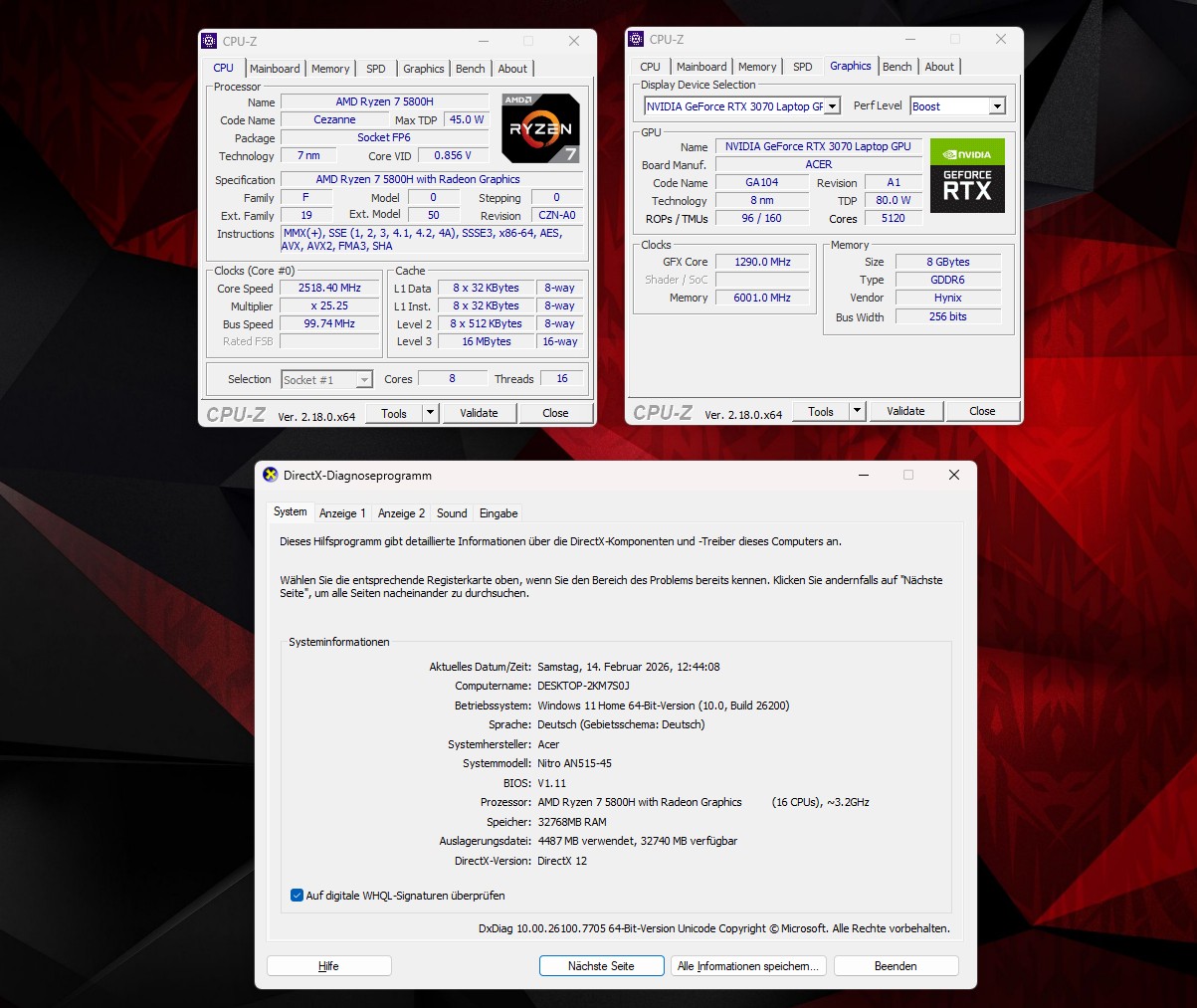Expand the Tools arrow in right CPU-Z

[857, 411]
